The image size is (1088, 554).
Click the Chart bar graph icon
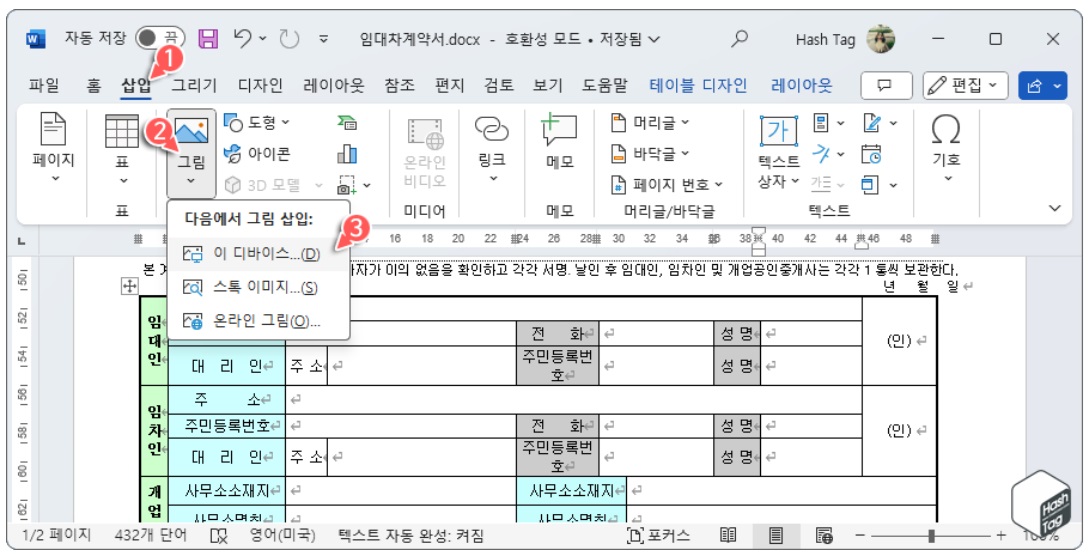[x=347, y=153]
